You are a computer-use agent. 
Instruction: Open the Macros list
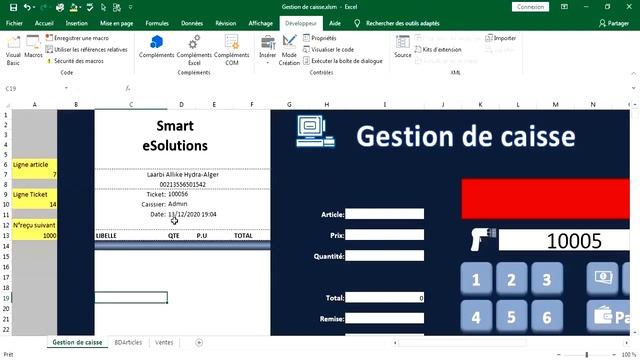click(33, 47)
